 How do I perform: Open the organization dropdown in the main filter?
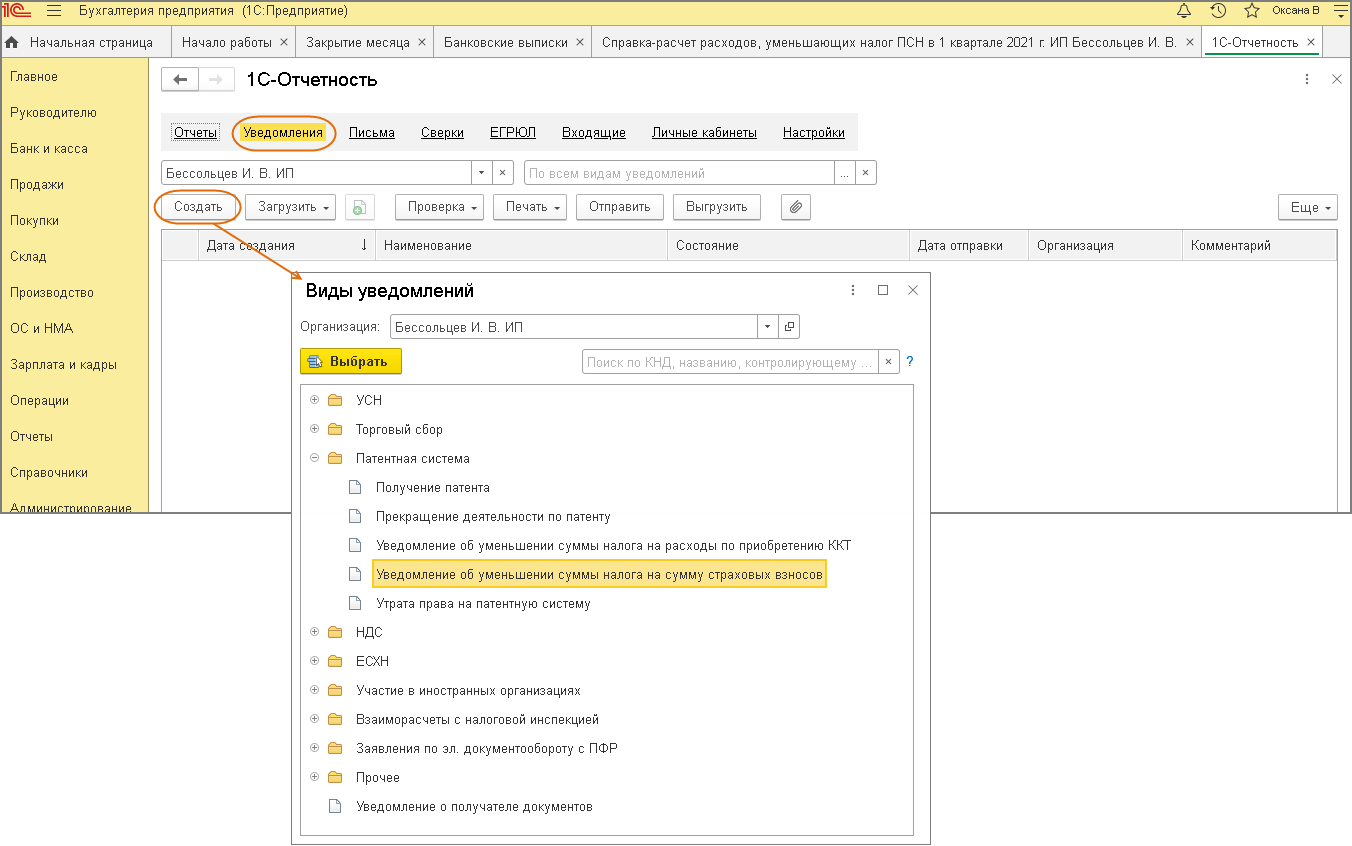tap(482, 173)
